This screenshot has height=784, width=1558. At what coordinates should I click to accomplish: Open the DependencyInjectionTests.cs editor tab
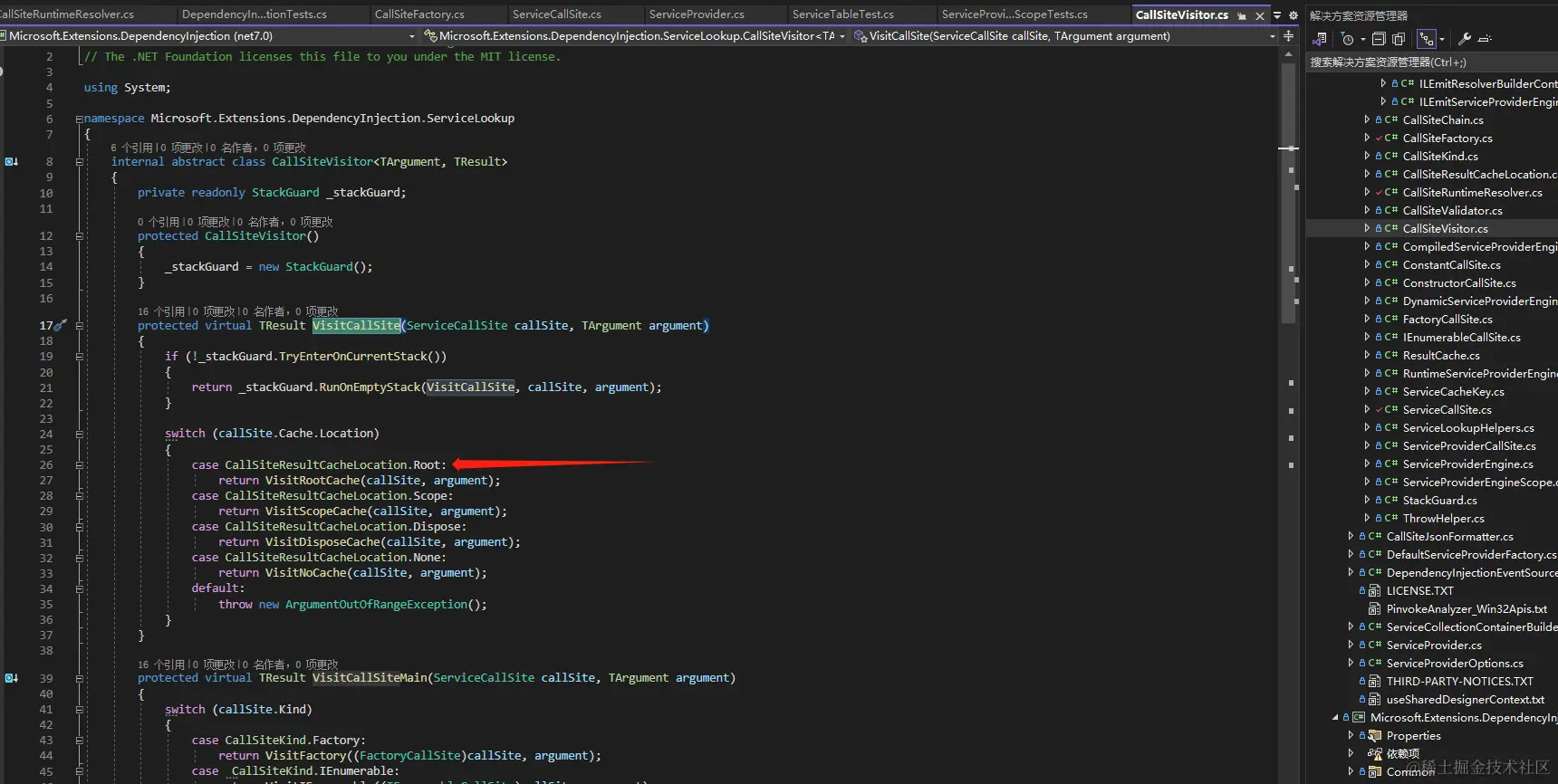point(255,14)
